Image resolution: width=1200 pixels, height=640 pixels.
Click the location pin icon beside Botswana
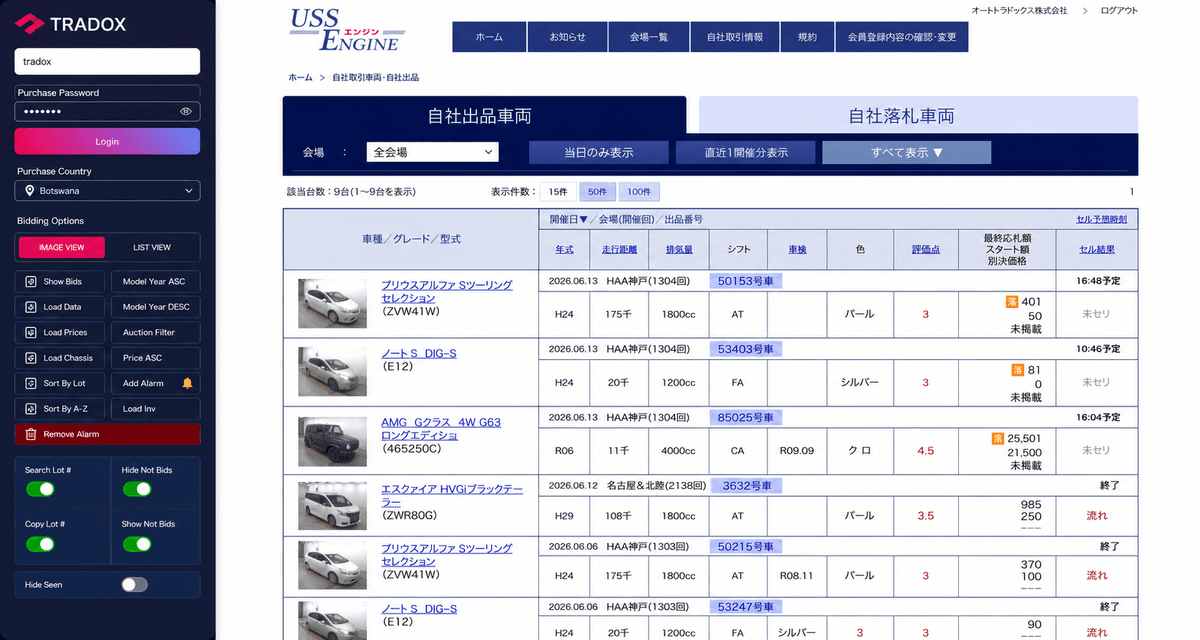click(31, 191)
